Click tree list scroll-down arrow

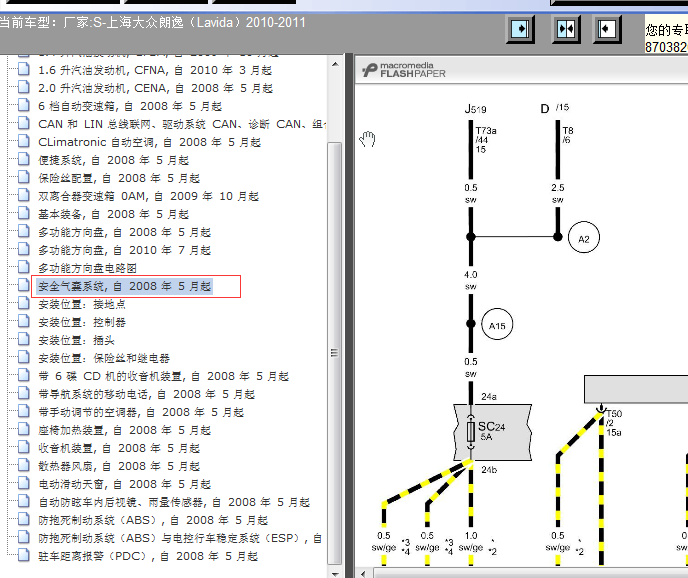[335, 573]
